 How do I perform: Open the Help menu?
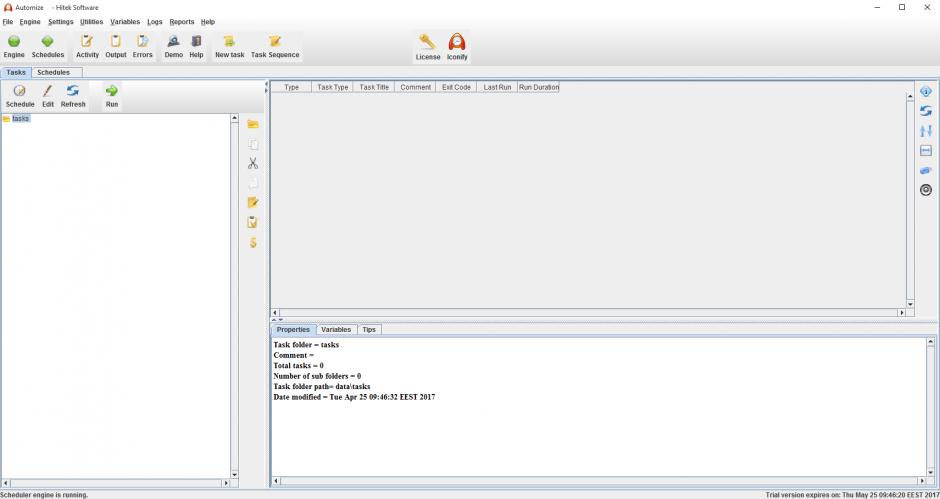[207, 22]
